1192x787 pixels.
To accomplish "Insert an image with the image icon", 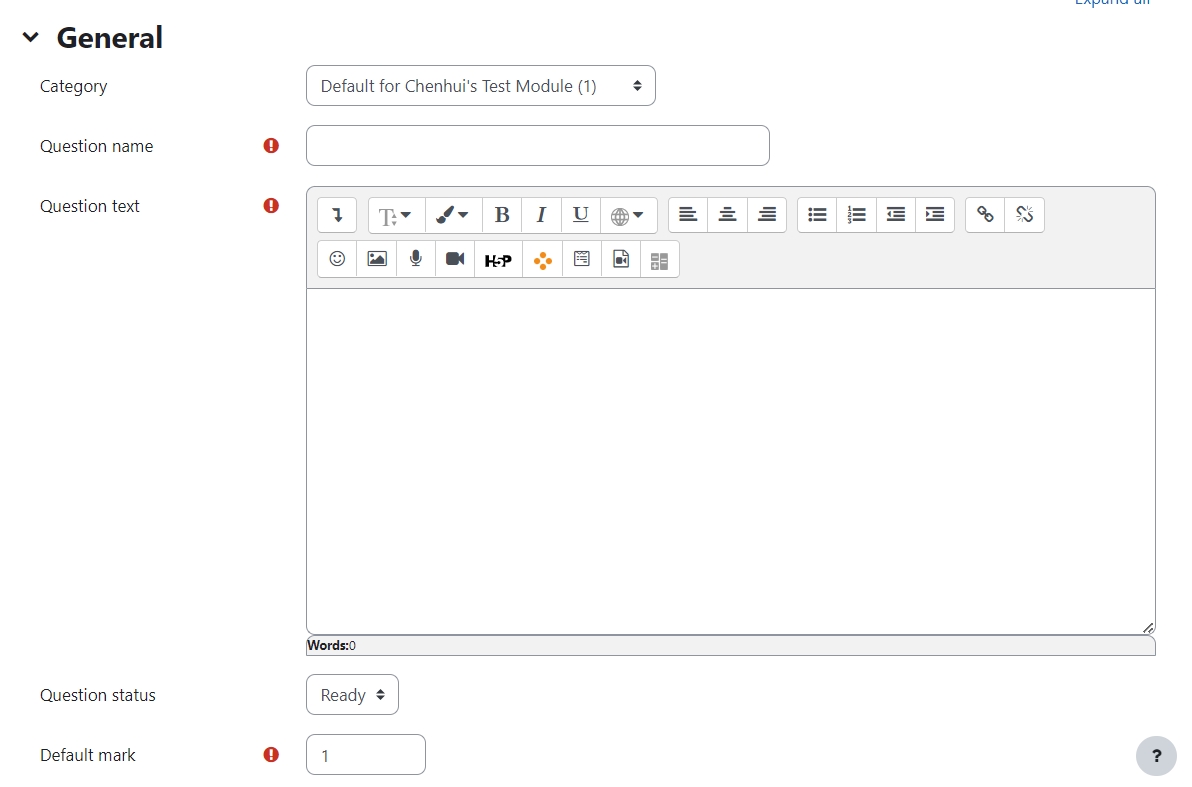I will tap(377, 259).
